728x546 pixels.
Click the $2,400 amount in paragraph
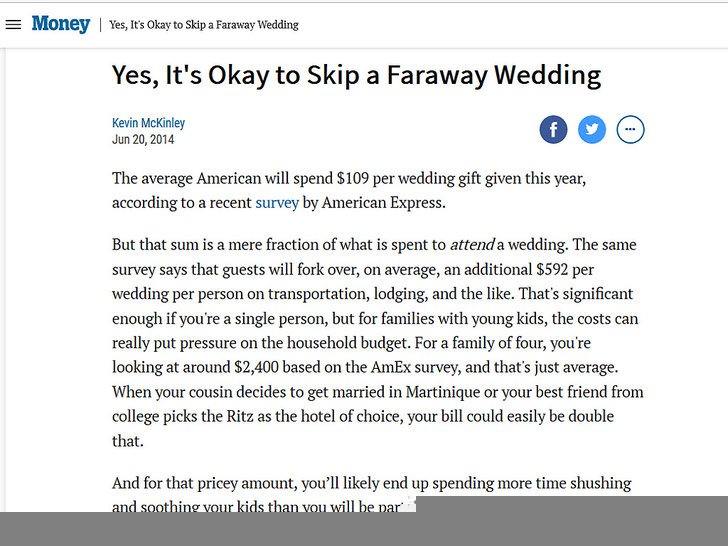(256, 367)
